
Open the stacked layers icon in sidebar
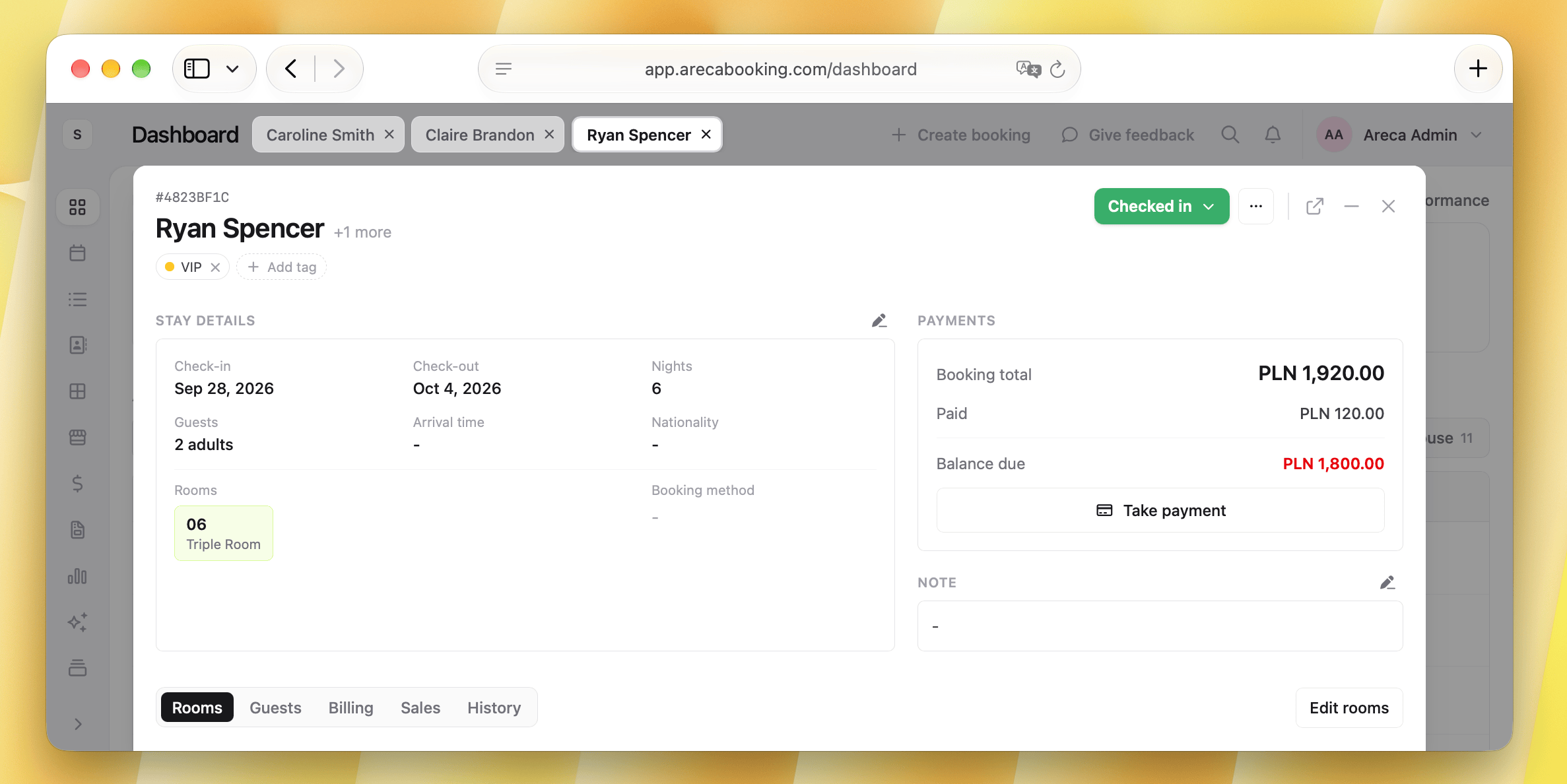click(x=78, y=668)
